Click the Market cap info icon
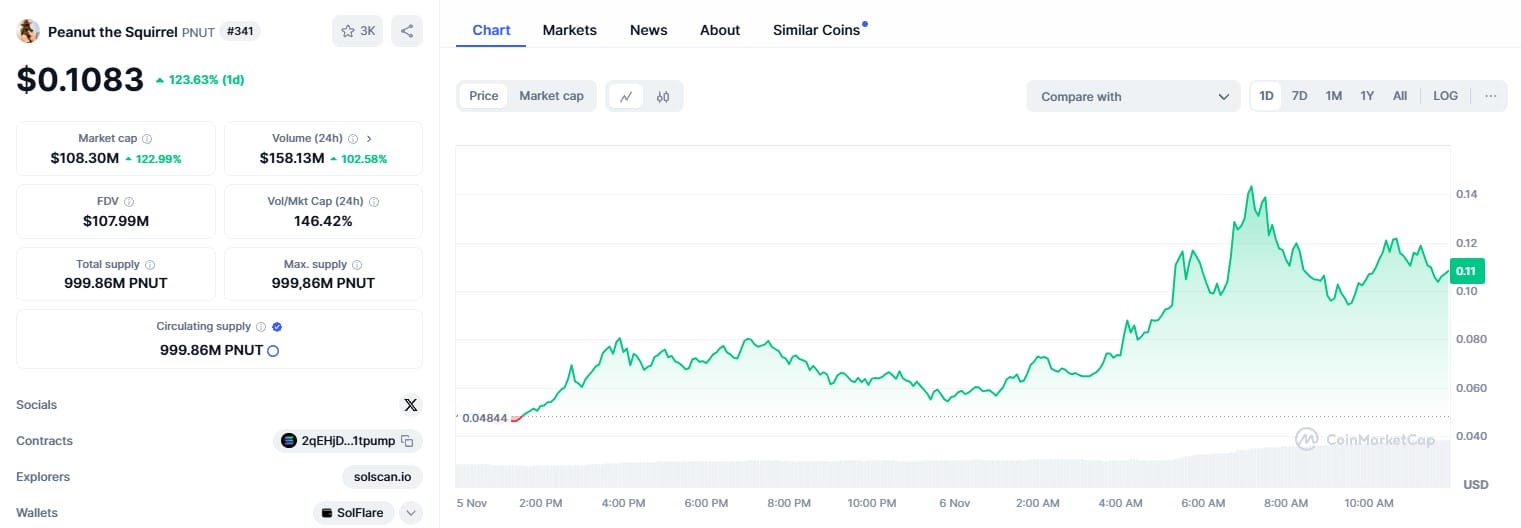 pos(147,139)
